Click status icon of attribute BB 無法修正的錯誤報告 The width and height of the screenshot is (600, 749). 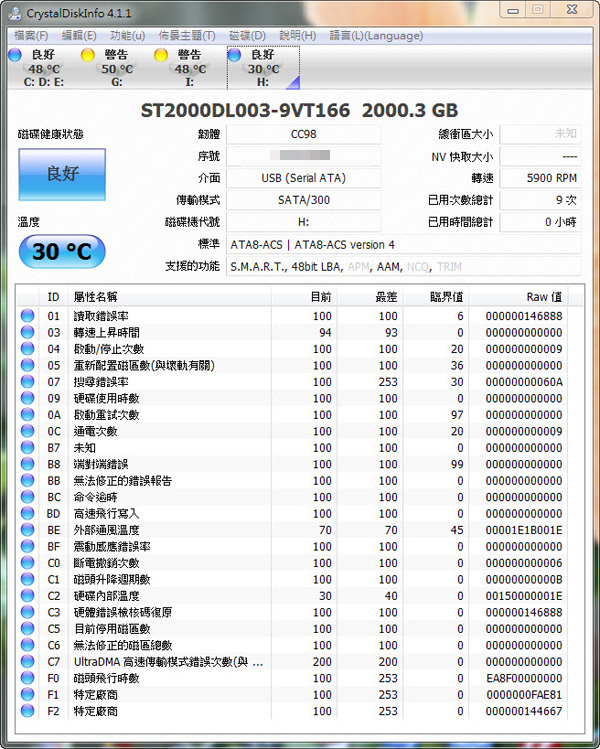coord(28,481)
